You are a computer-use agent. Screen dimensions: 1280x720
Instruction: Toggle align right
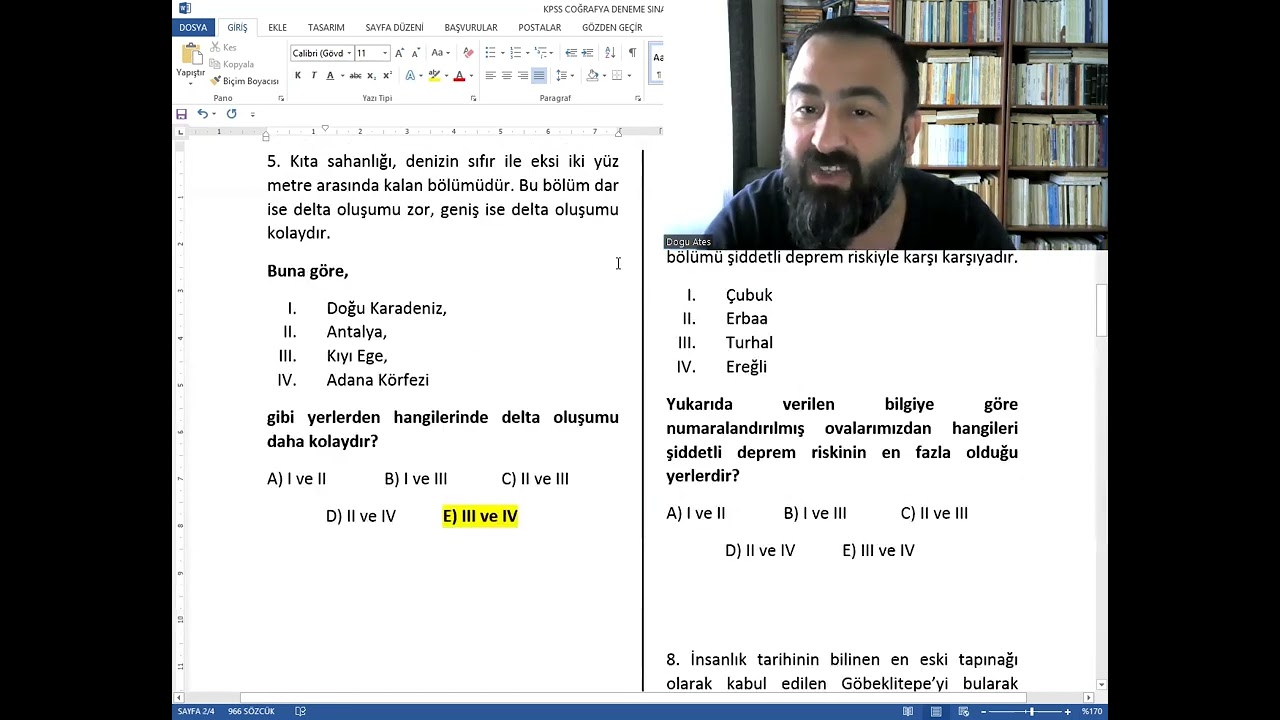click(522, 76)
